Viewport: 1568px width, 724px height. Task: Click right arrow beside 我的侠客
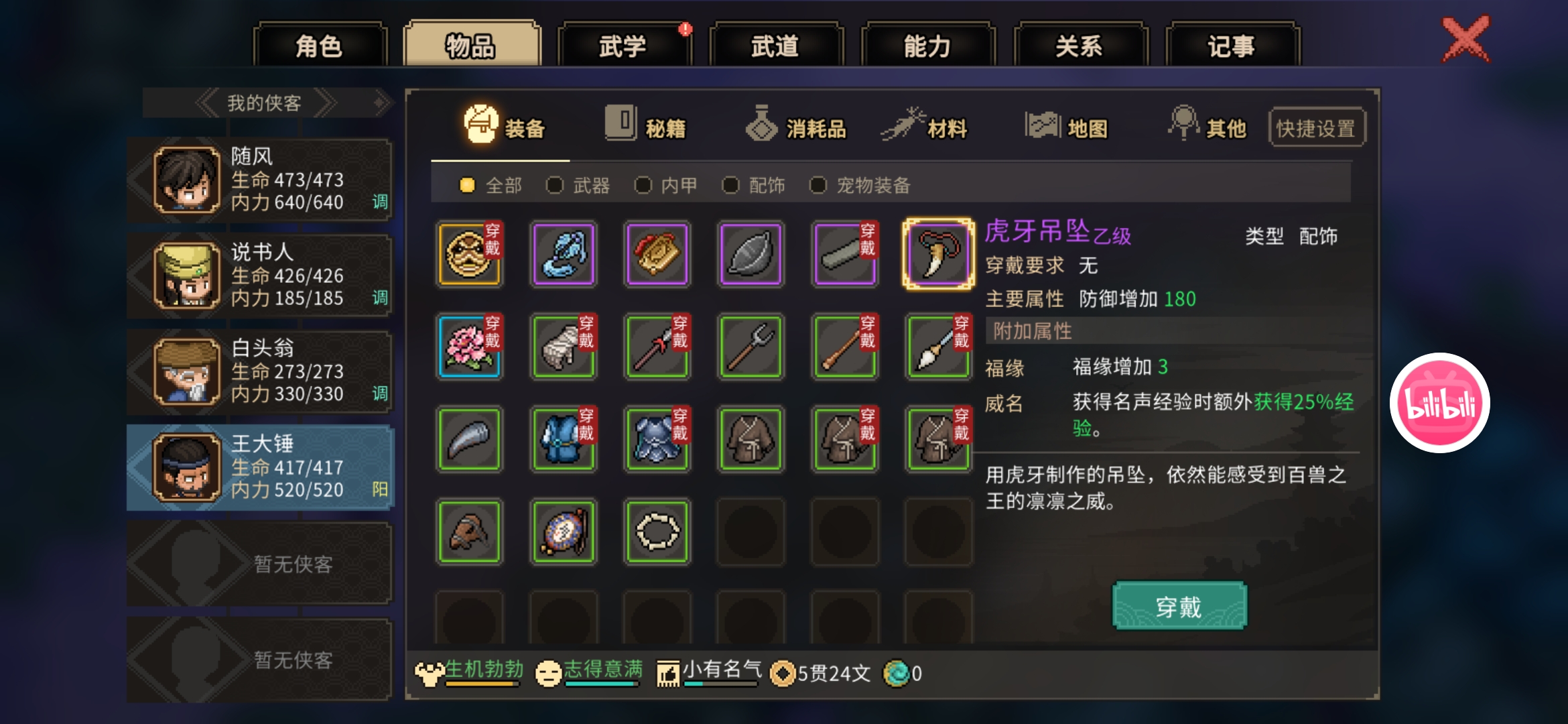pyautogui.click(x=325, y=103)
